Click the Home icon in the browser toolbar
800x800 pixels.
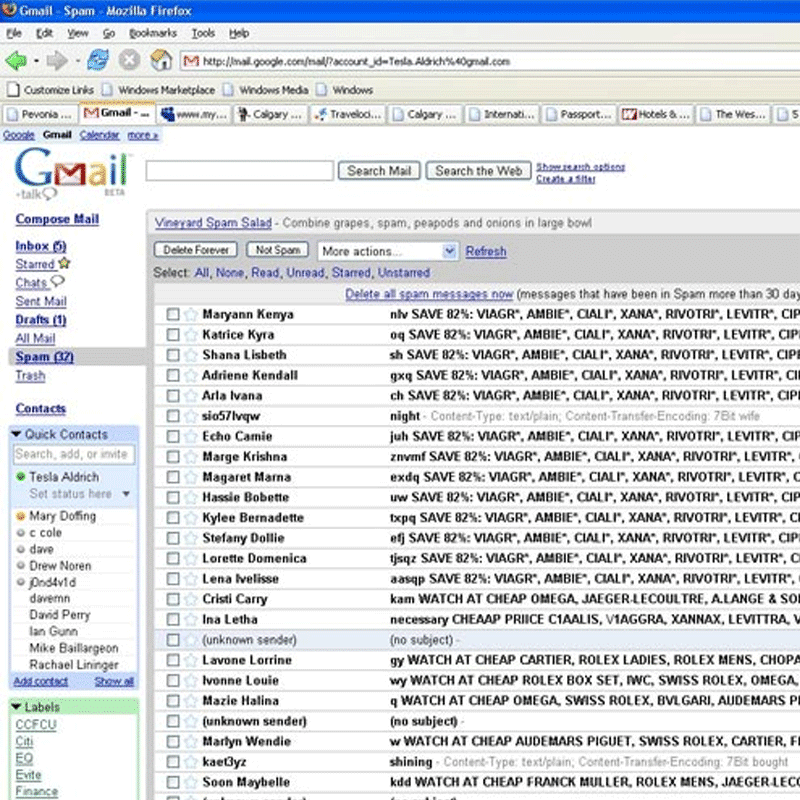coord(160,61)
